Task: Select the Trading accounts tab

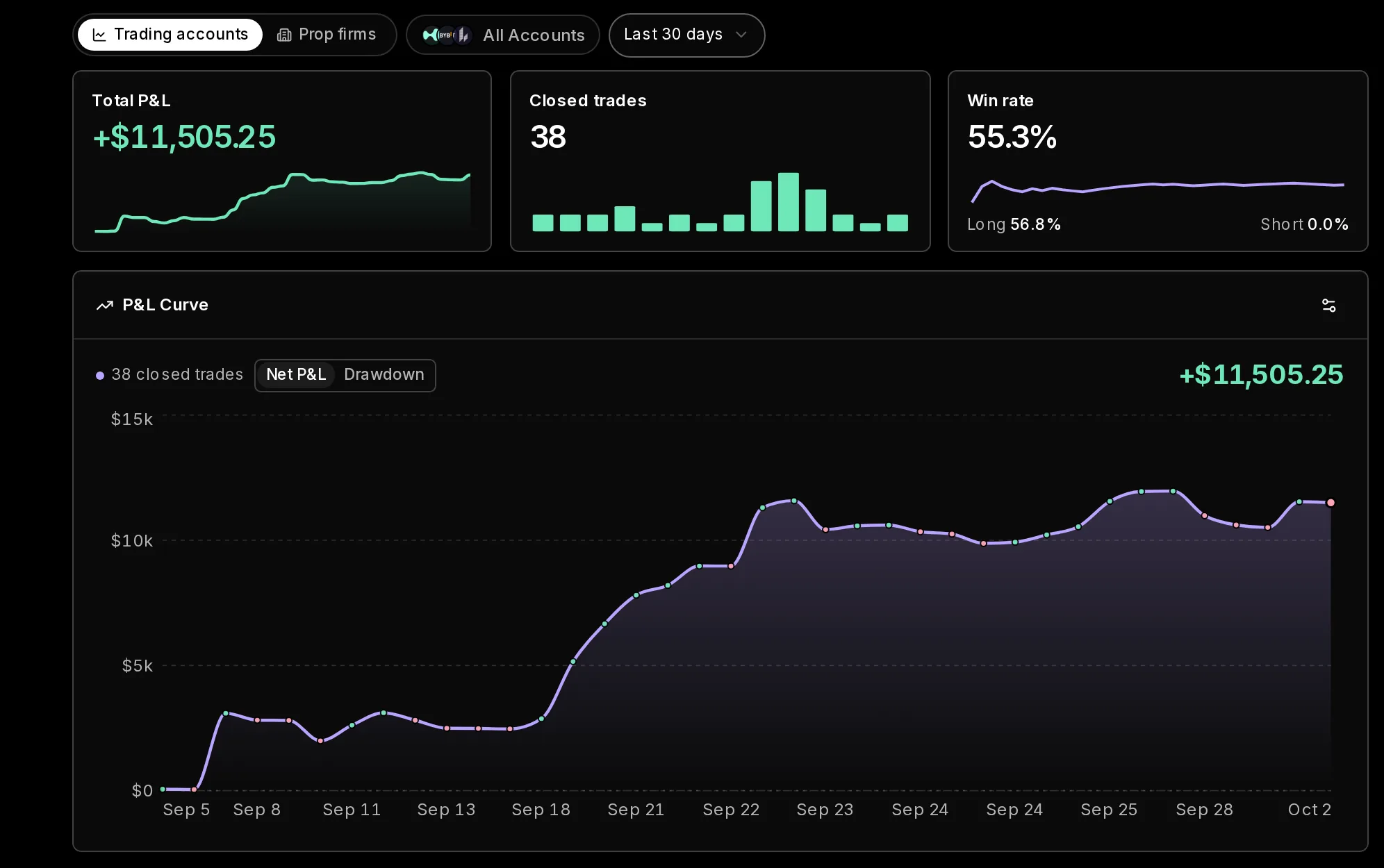Action: 170,35
